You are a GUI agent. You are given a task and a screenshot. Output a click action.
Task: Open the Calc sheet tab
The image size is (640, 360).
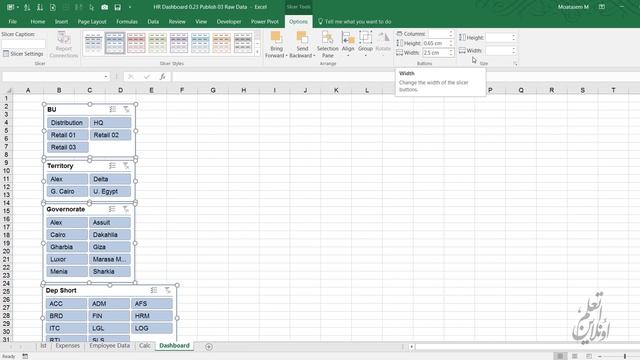pos(144,346)
